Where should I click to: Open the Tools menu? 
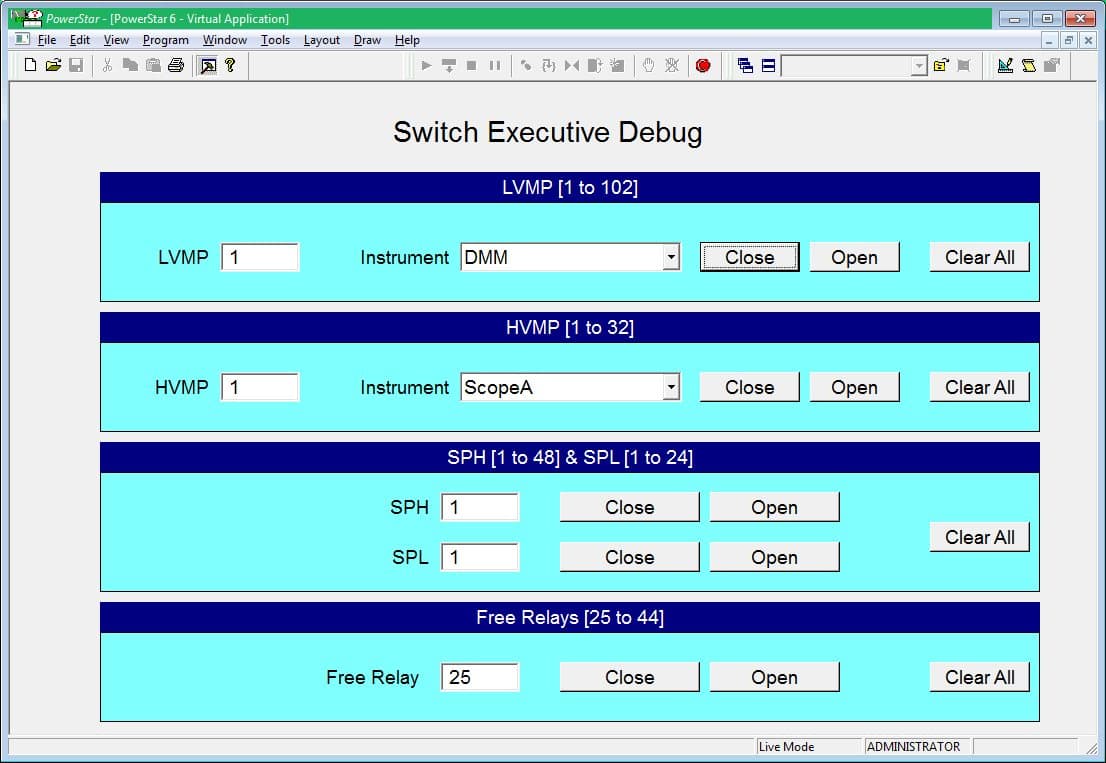(x=275, y=39)
